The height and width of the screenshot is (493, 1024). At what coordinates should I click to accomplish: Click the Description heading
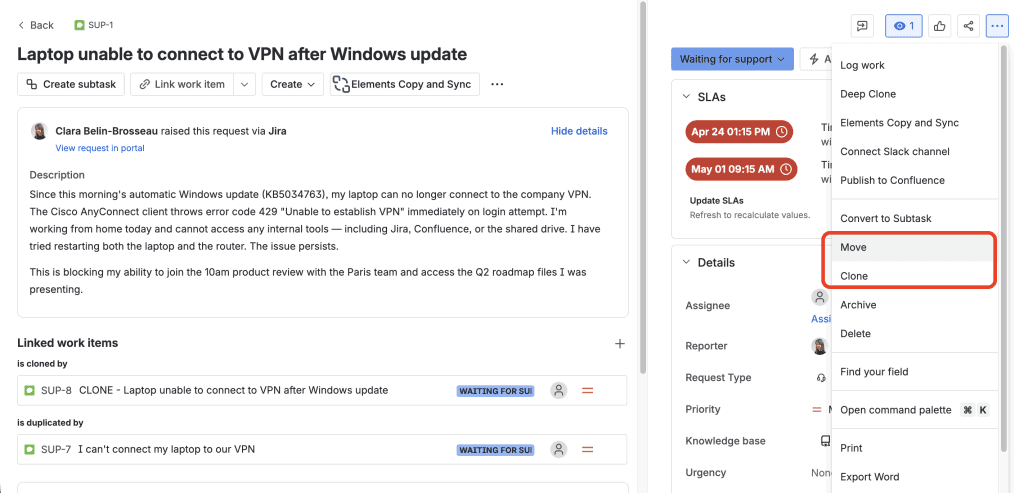pyautogui.click(x=57, y=175)
